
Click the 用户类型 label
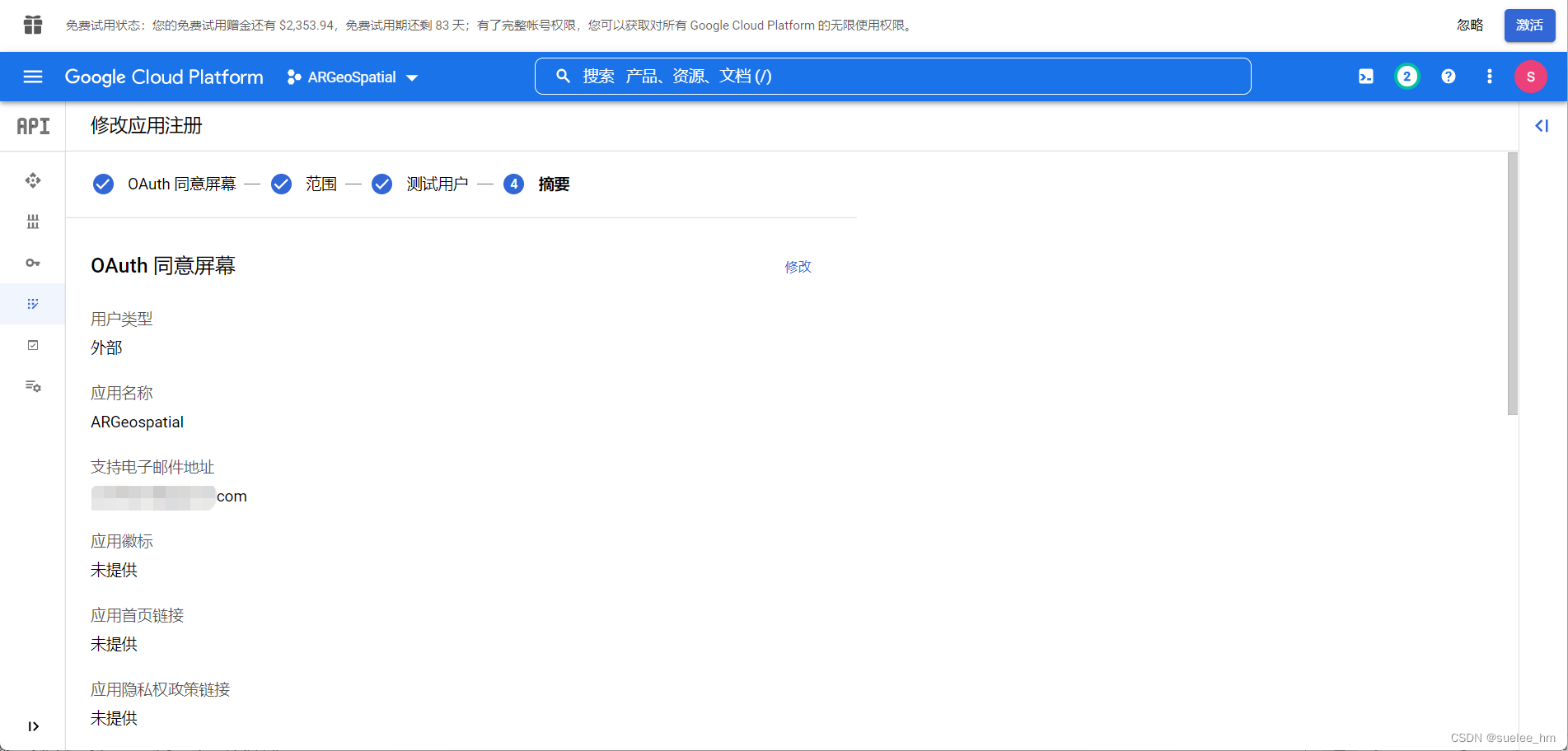[122, 319]
